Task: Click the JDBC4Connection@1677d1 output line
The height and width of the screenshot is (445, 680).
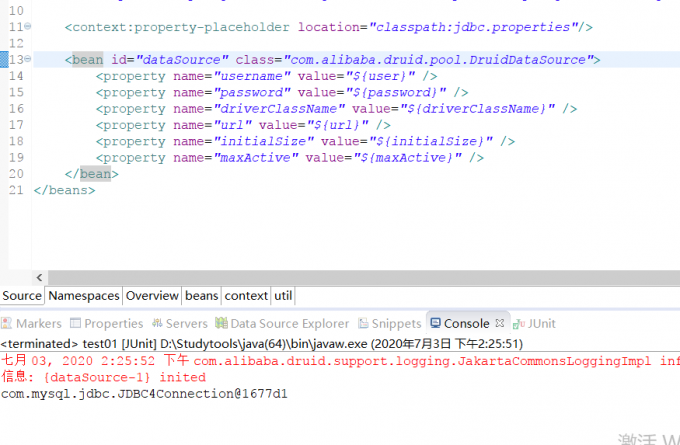Action: coord(144,394)
